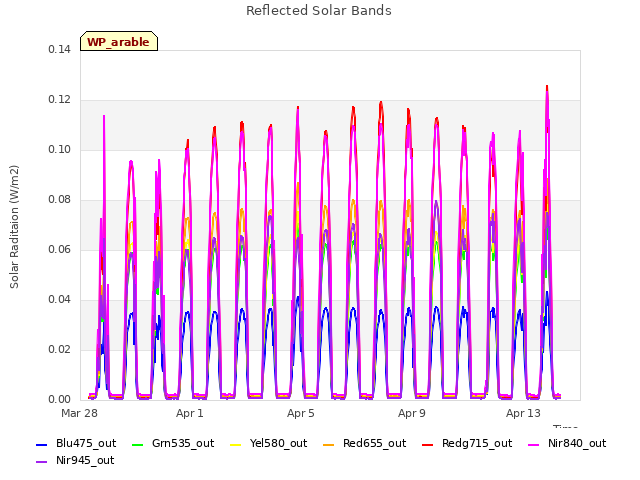Click the Mar 28 x-axis tick label
This screenshot has width=640, height=480.
[79, 413]
